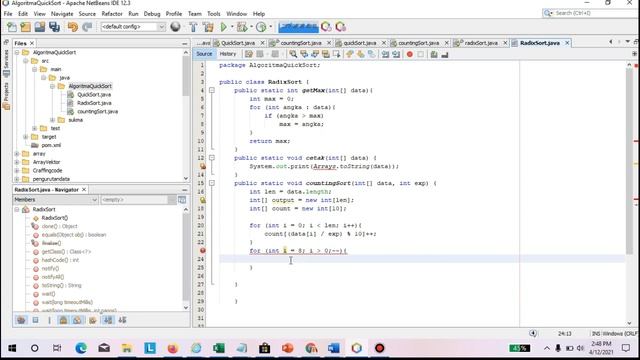Screen dimensions: 640x360
Task: Open the Run dropdown arrow beside play icon
Action: pos(232,27)
